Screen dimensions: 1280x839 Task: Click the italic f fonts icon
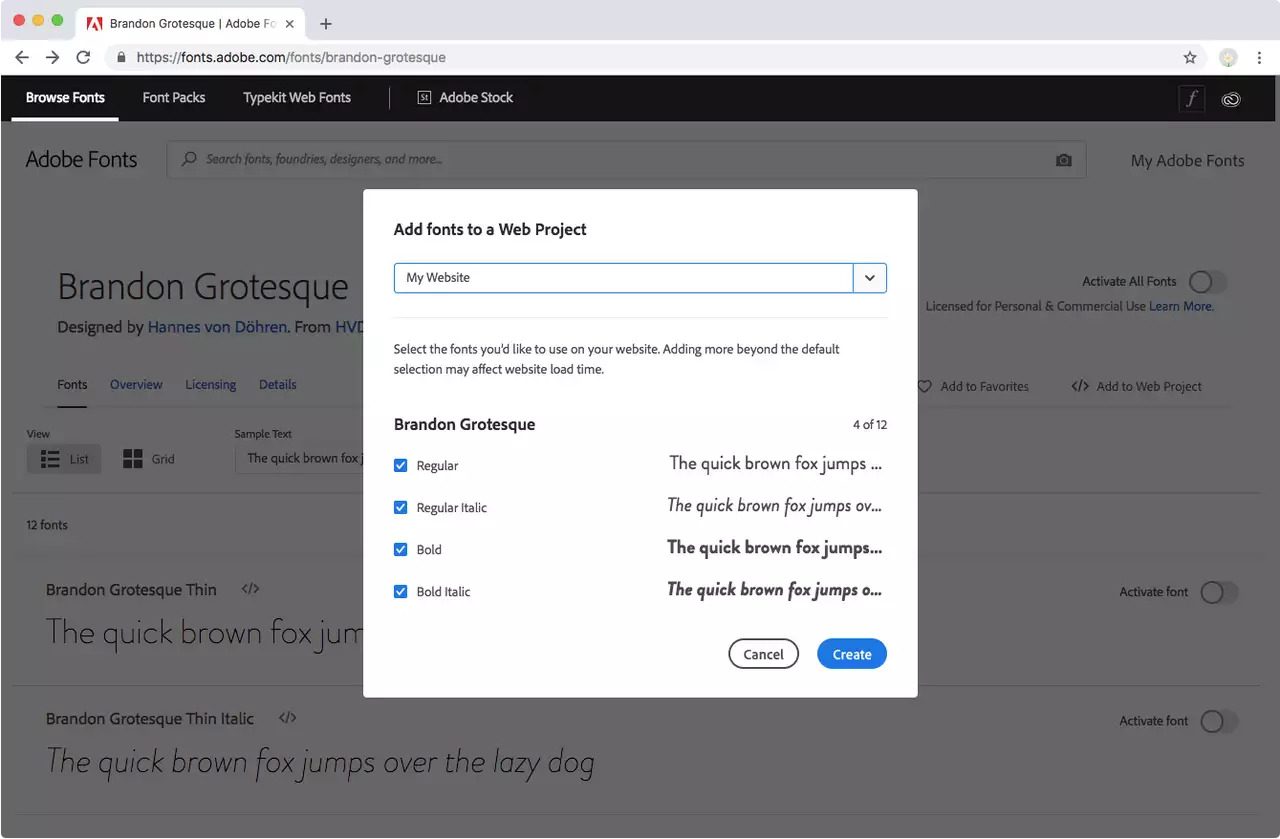(1191, 98)
